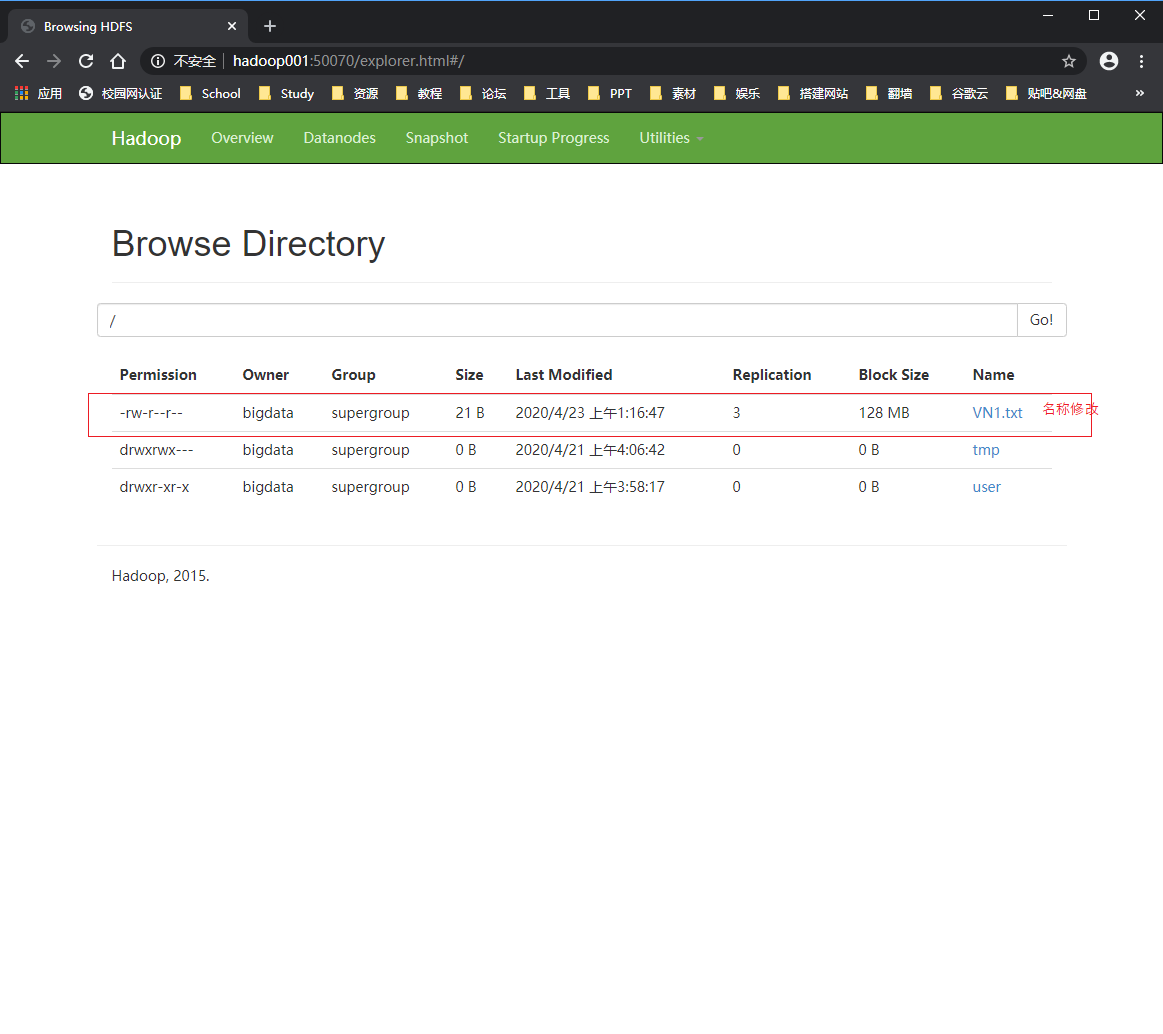Open Chrome three-dot menu
This screenshot has height=1034, width=1163.
click(x=1141, y=61)
